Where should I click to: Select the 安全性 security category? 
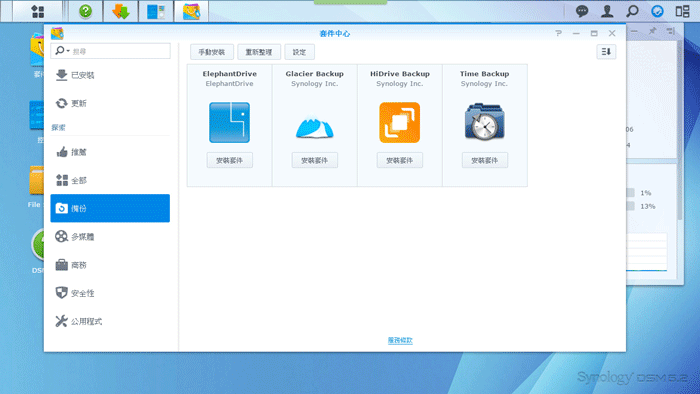coord(110,293)
